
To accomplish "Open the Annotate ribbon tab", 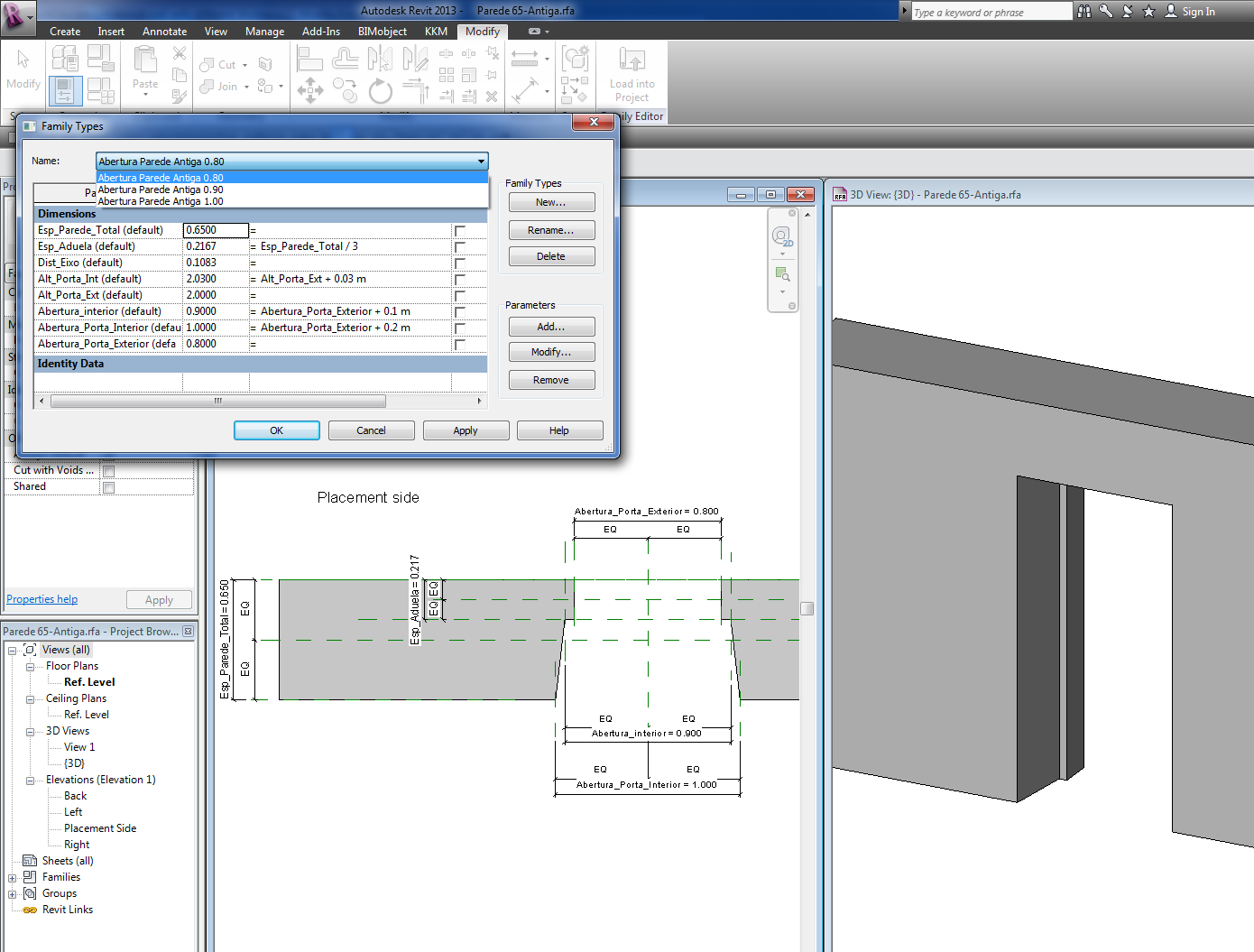I will tap(164, 32).
